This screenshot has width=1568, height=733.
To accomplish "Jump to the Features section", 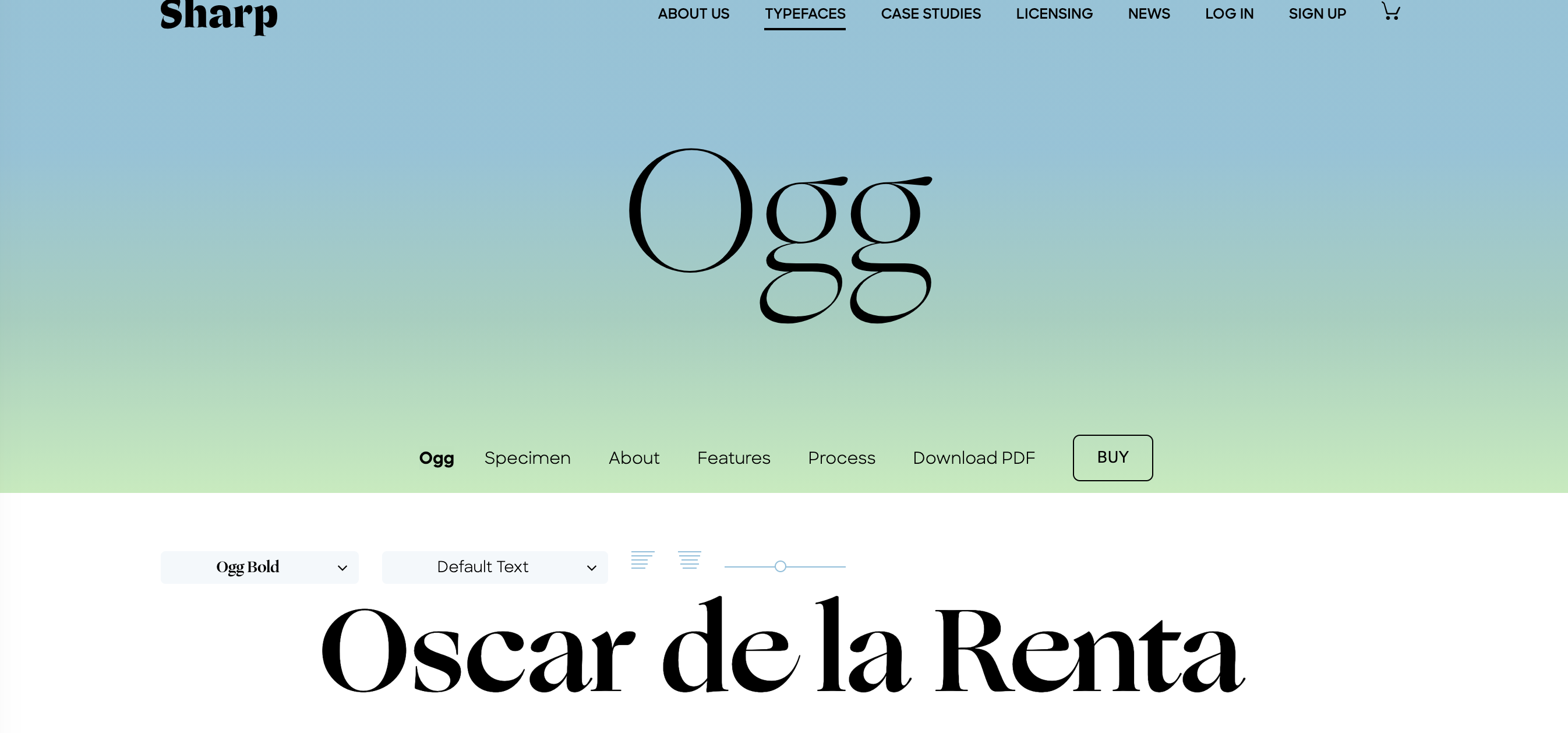I will click(x=733, y=457).
